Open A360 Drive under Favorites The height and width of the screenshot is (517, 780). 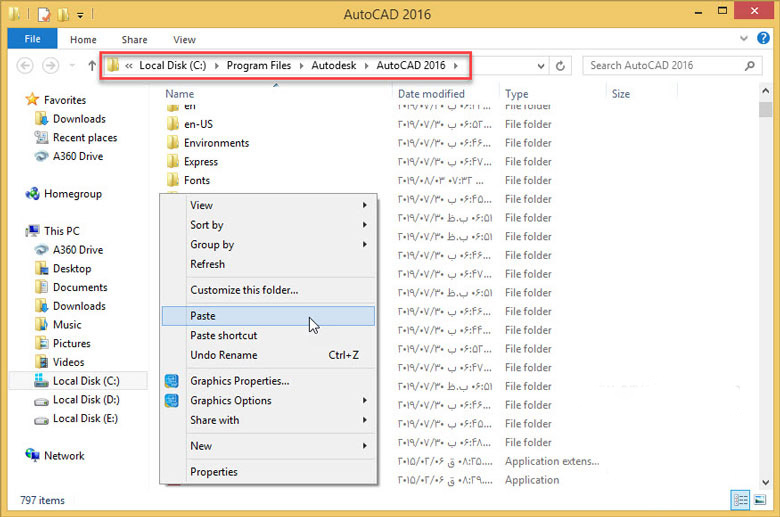(69, 156)
